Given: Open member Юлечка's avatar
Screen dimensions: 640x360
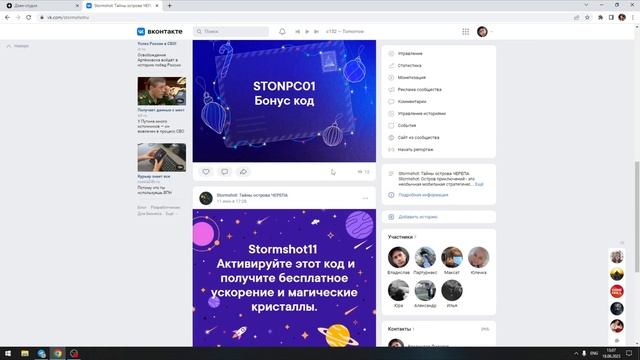Looking at the screenshot, I should [x=478, y=257].
